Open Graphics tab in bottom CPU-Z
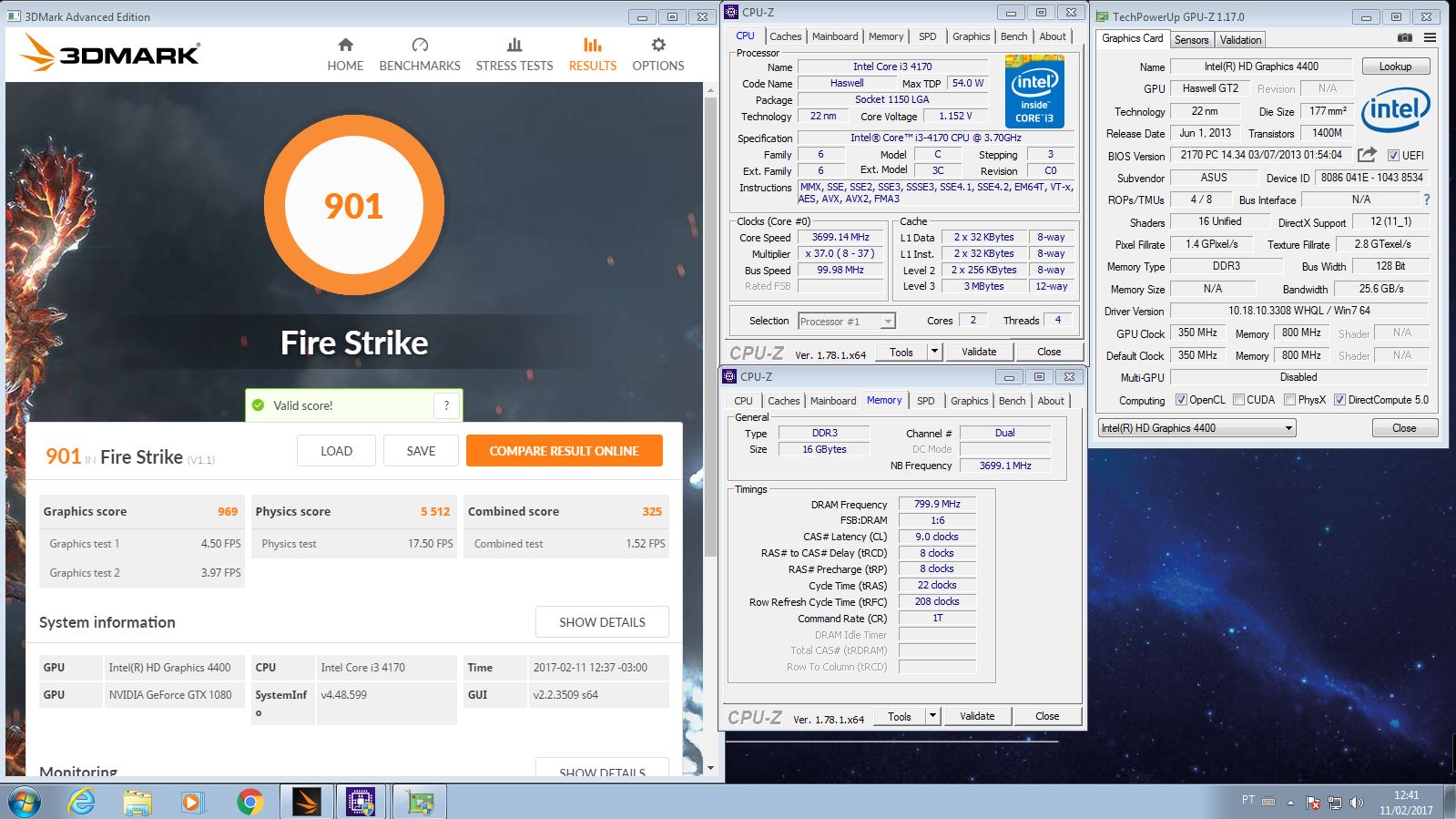 tap(969, 401)
